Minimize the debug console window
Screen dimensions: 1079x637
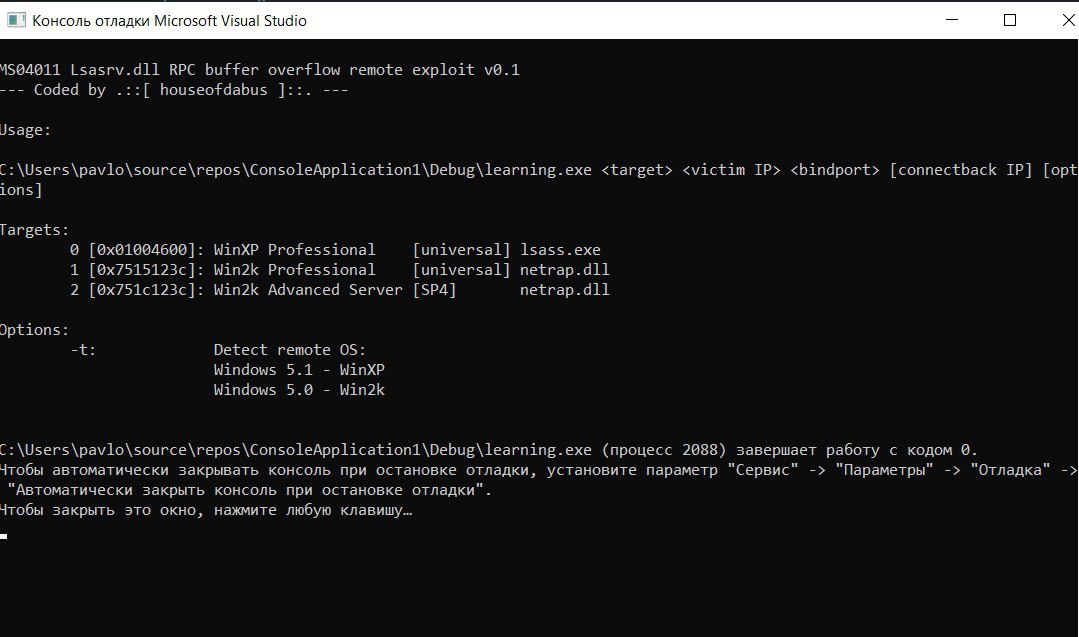click(952, 20)
